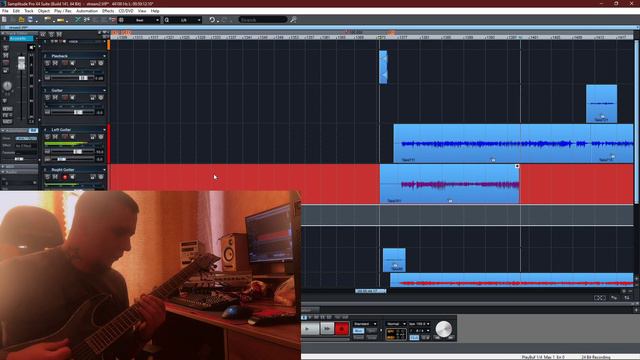Screen dimensions: 640x360
Task: Select the Bright Guitar audio clip
Action: coord(449,184)
